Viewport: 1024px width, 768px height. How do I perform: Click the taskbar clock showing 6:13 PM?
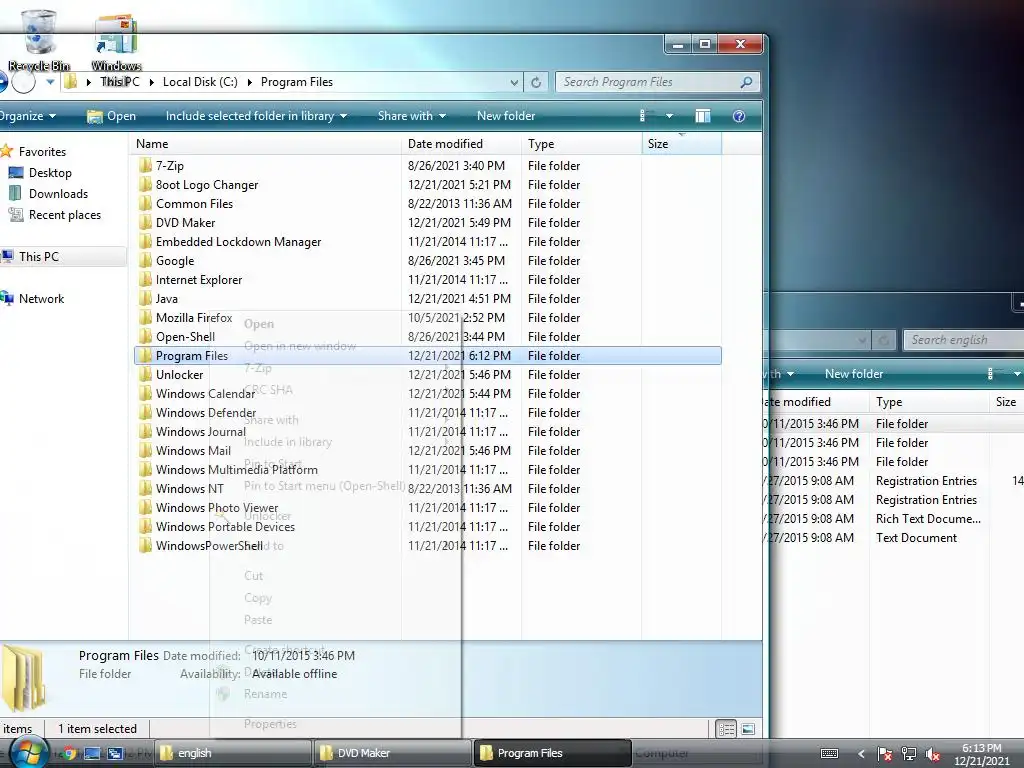pyautogui.click(x=982, y=754)
